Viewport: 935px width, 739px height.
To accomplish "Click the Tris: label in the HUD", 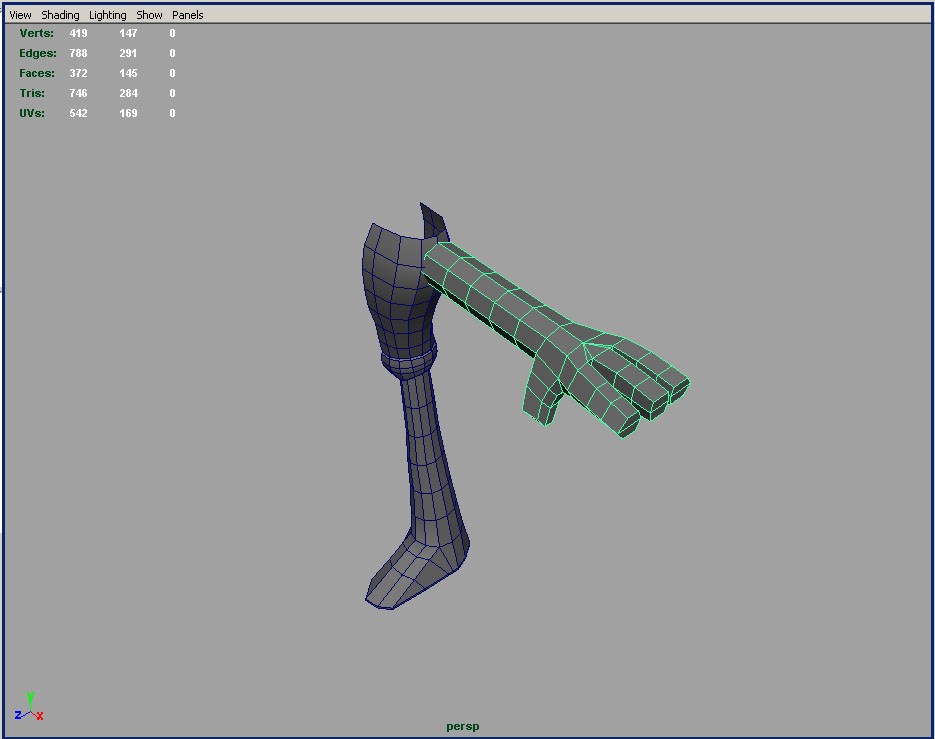I will [x=32, y=93].
